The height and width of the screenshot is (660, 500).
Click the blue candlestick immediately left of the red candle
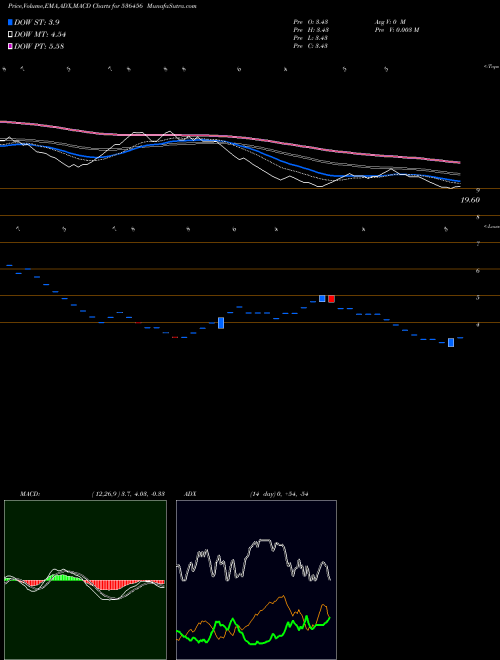(322, 298)
